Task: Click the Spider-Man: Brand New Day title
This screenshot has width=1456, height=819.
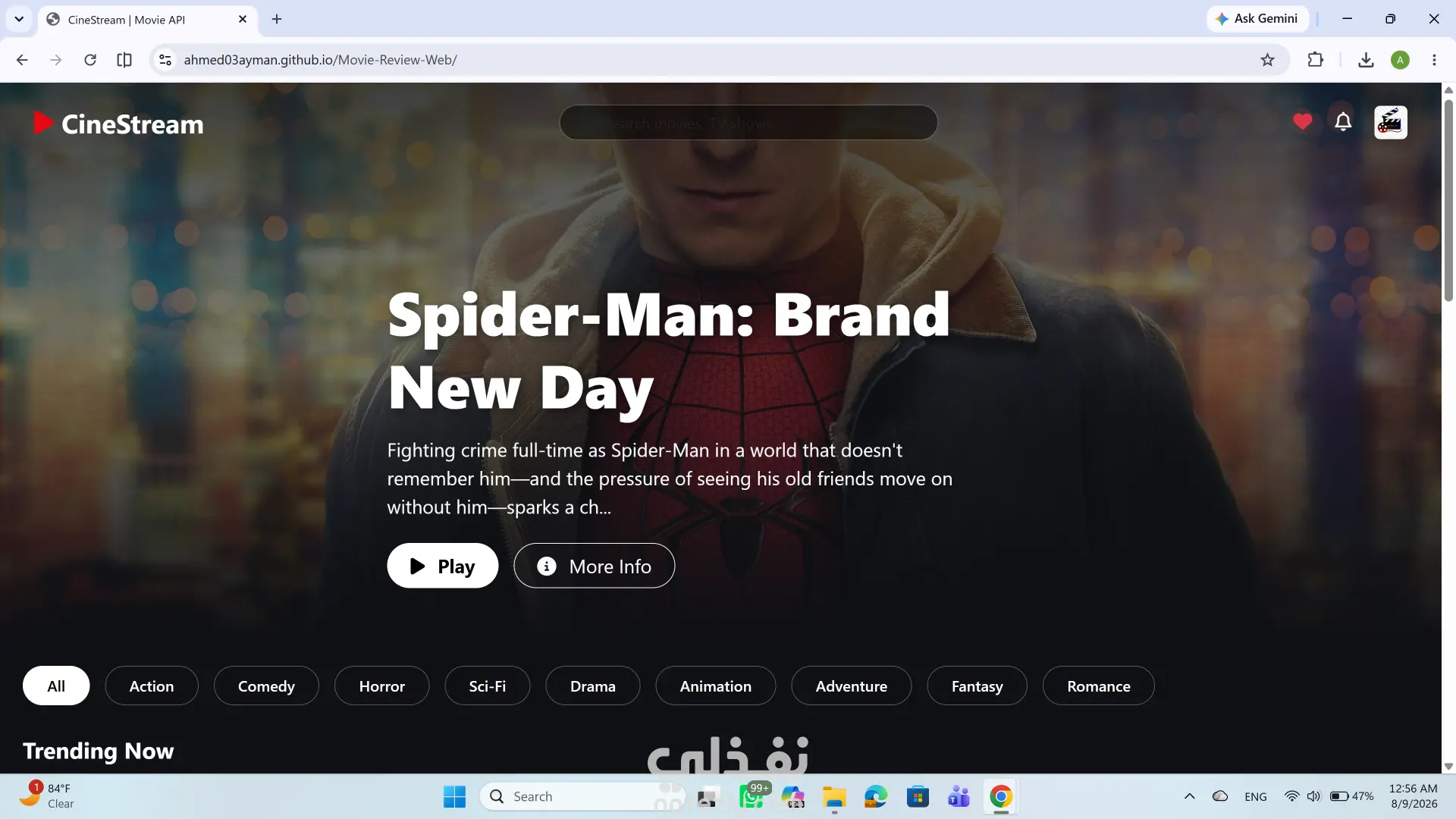Action: [x=668, y=350]
